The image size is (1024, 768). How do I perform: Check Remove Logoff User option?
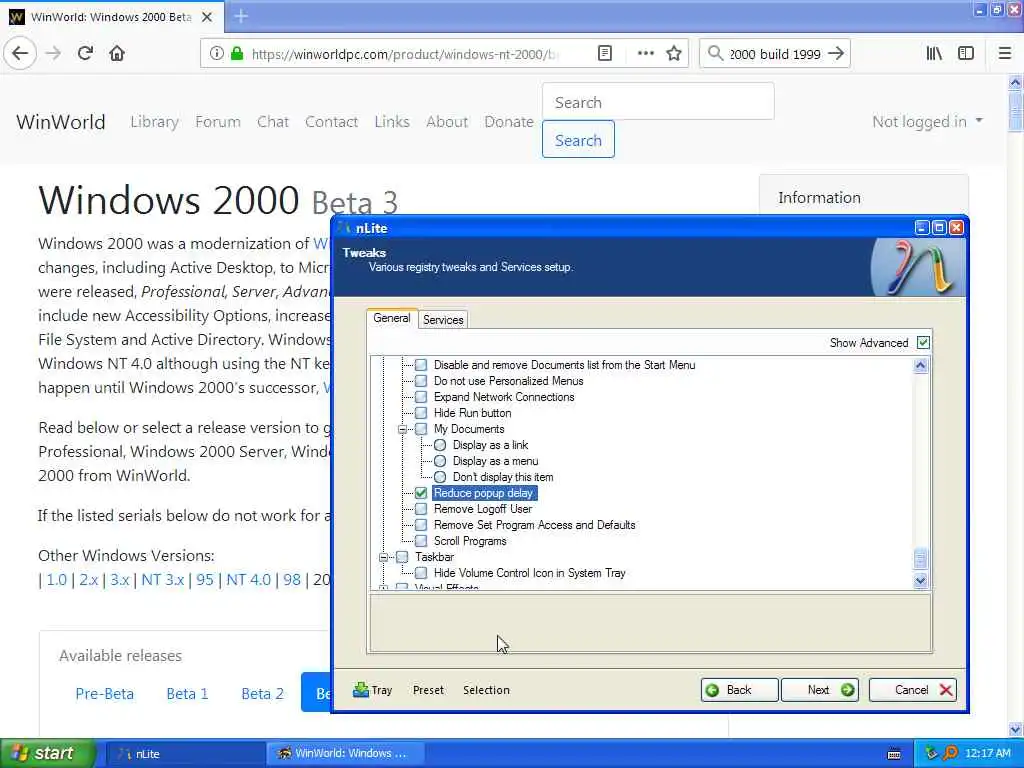point(421,509)
